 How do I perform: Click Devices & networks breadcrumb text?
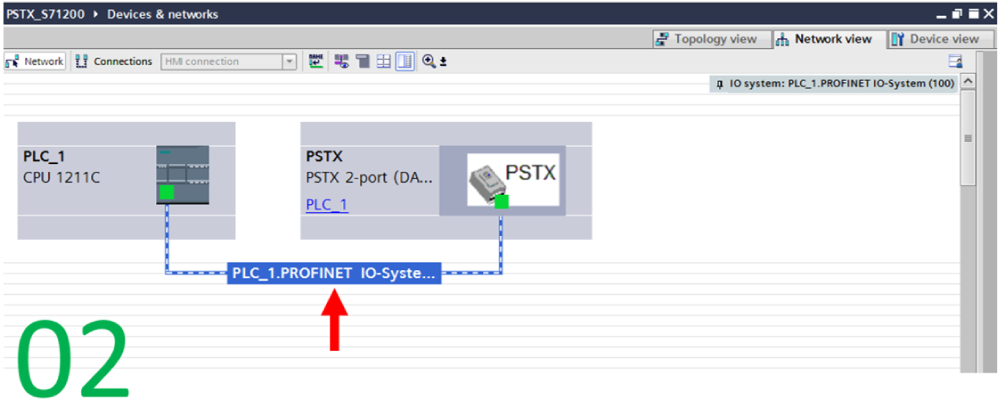coord(163,14)
